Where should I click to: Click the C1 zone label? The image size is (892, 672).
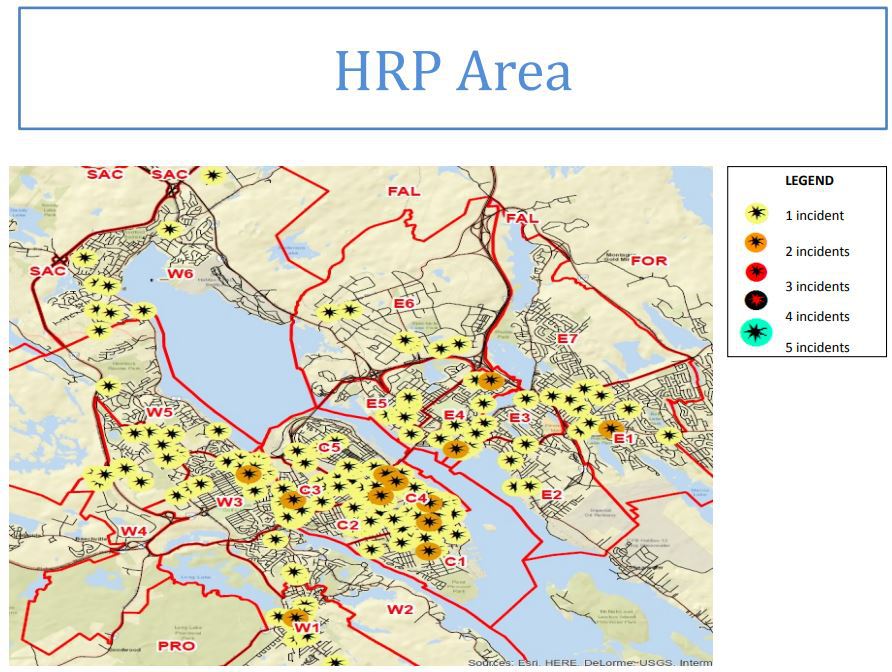(x=455, y=562)
